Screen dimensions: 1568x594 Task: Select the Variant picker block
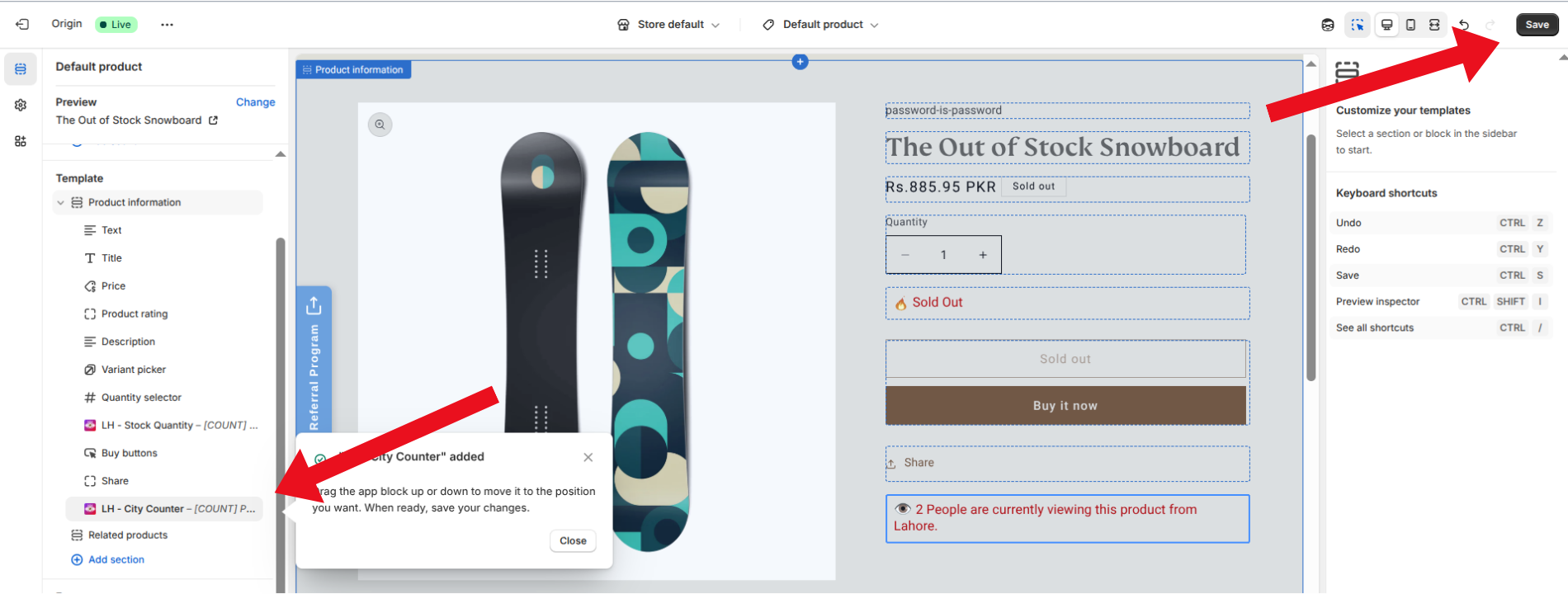pyautogui.click(x=133, y=370)
